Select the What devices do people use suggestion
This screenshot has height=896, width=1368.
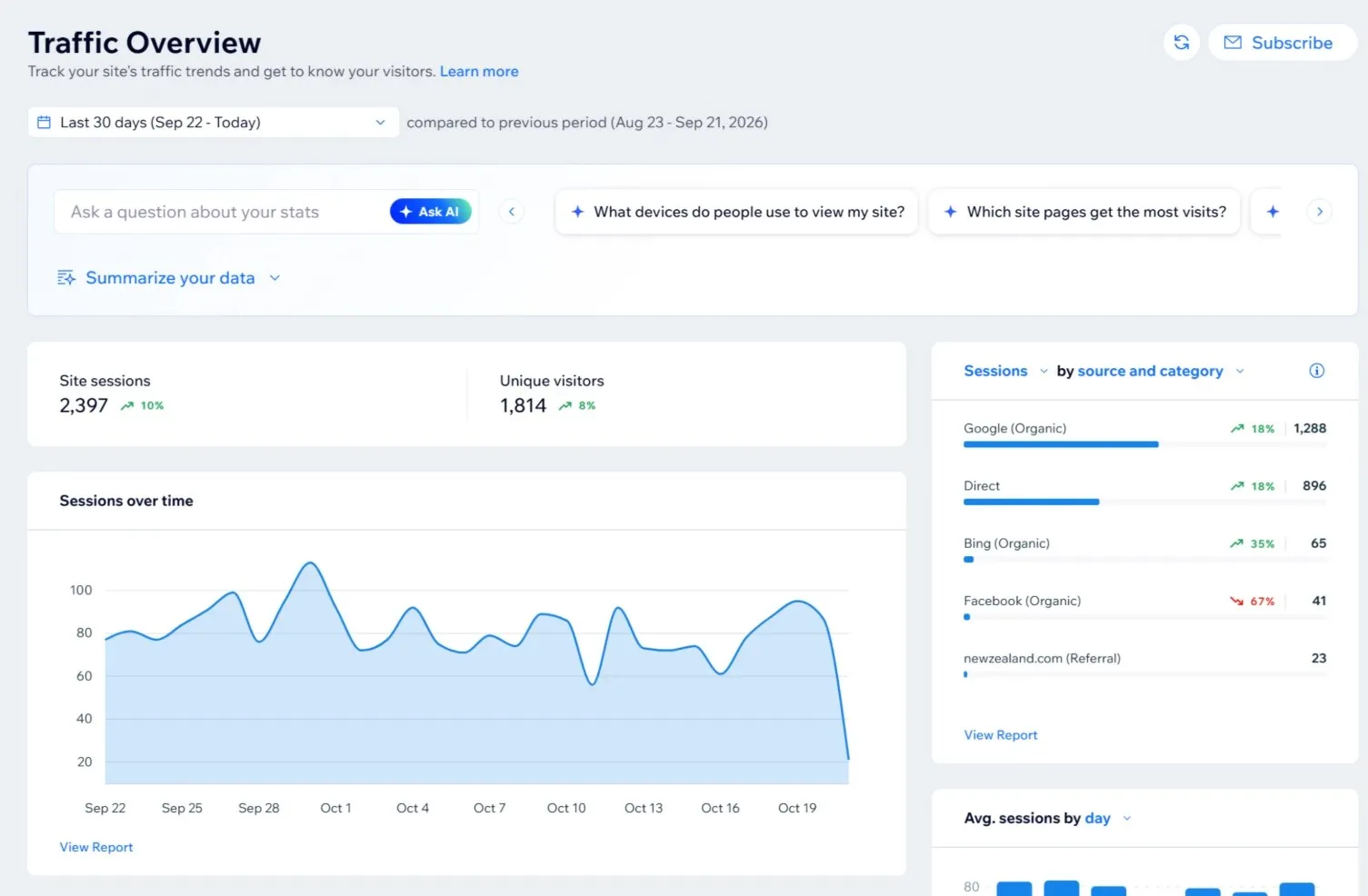point(736,212)
